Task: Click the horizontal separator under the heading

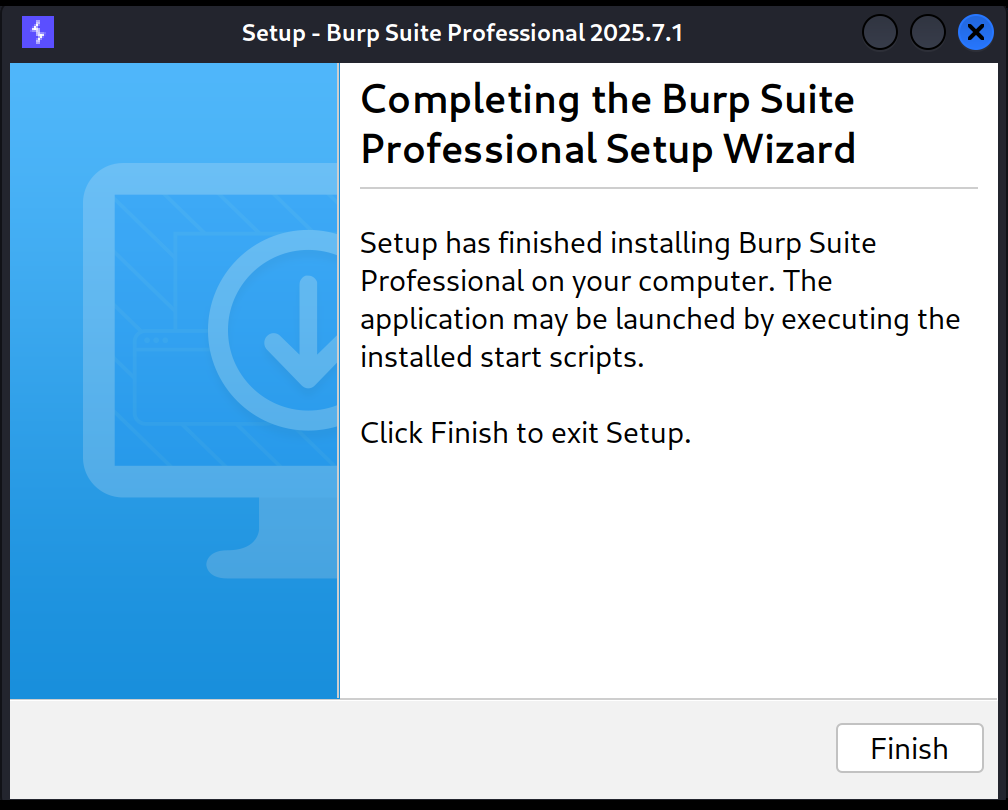Action: tap(668, 187)
